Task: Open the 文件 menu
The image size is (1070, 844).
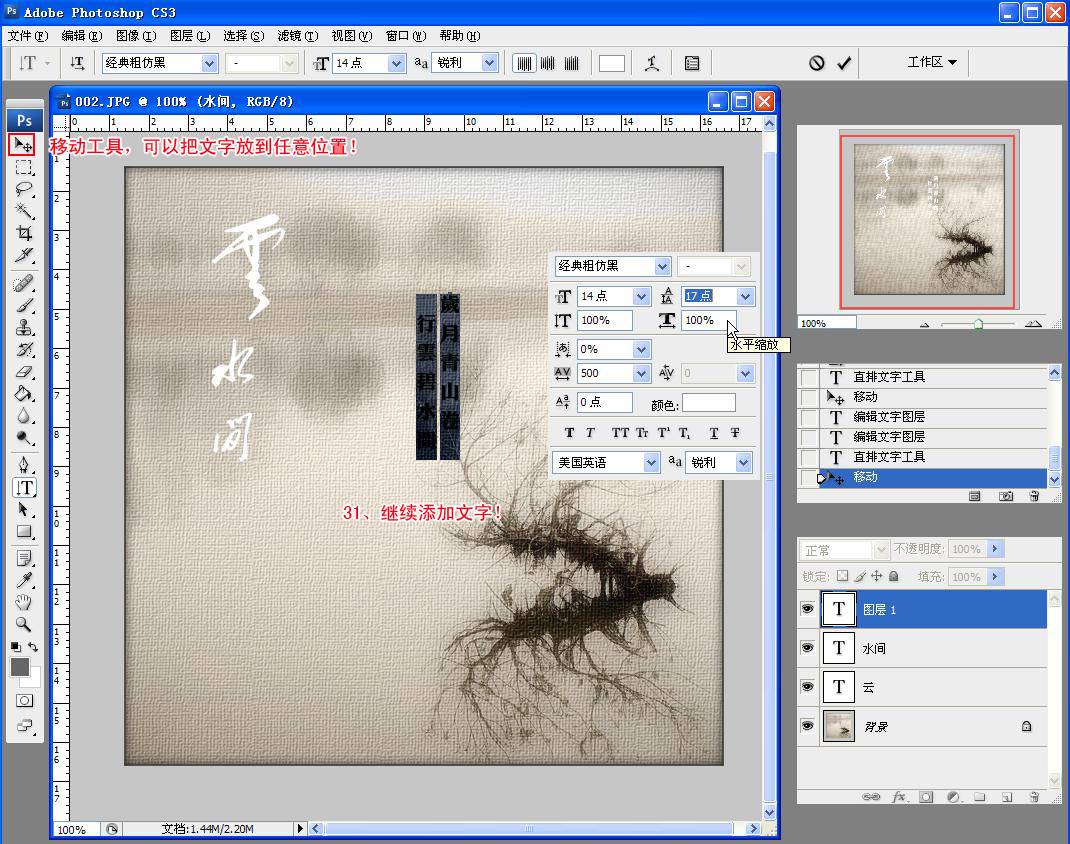Action: tap(28, 35)
